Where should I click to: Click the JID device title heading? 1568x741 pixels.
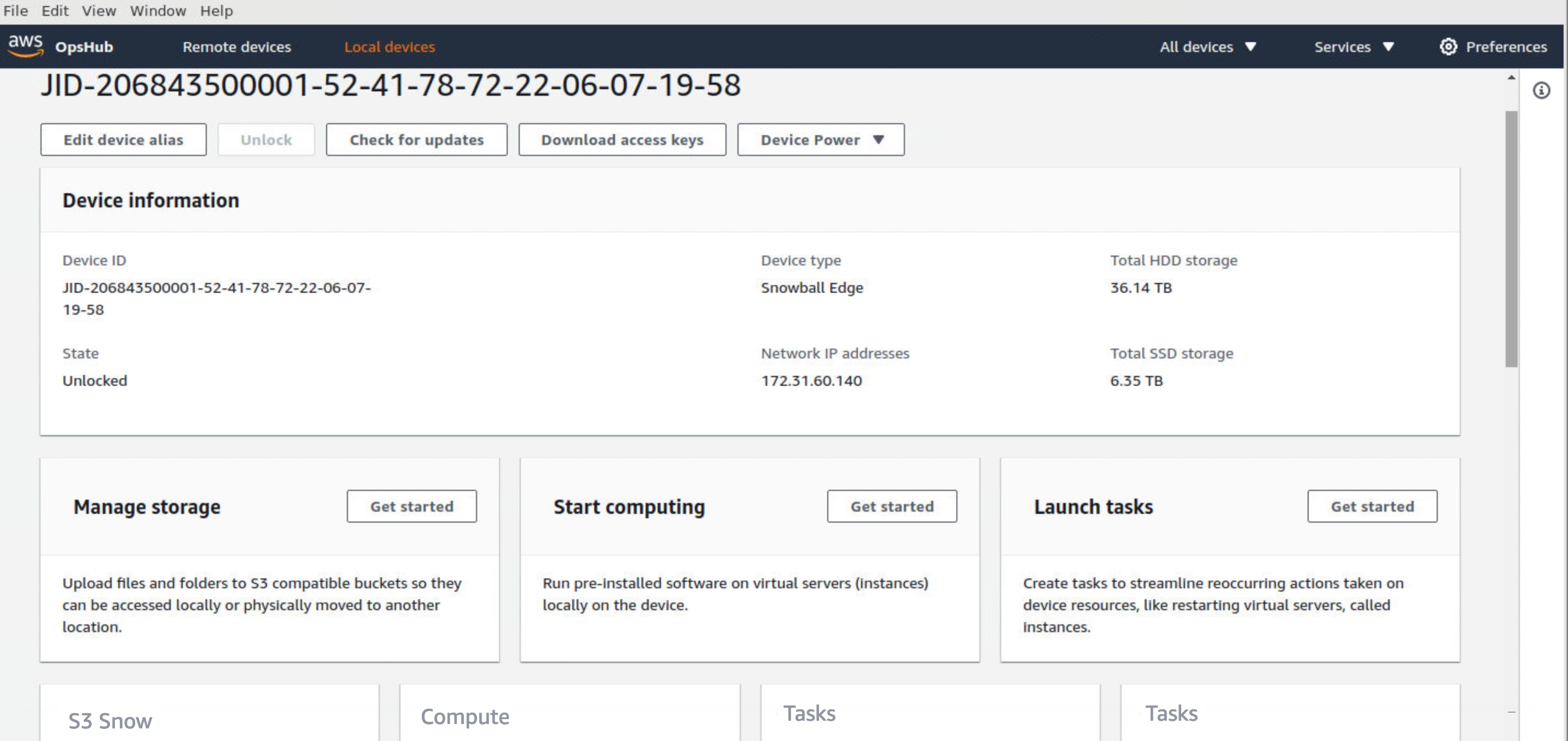[x=390, y=85]
